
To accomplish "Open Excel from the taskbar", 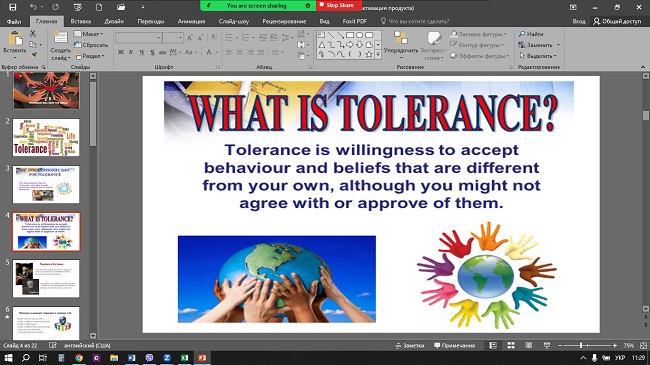I will coord(184,358).
